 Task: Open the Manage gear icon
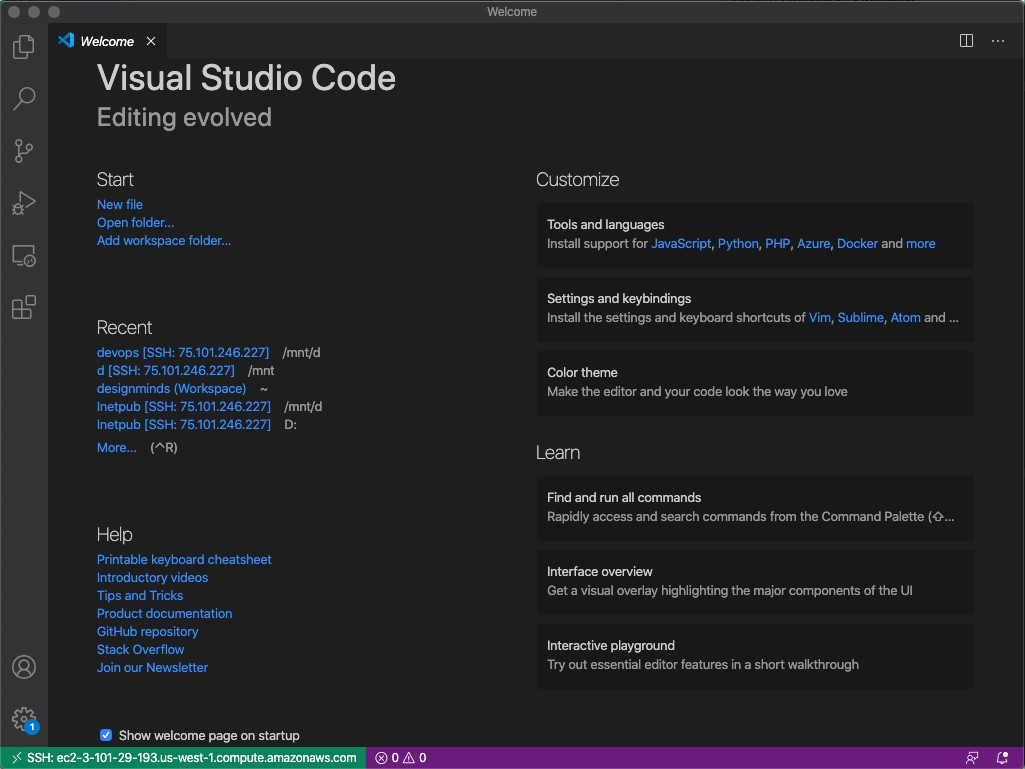[x=23, y=719]
